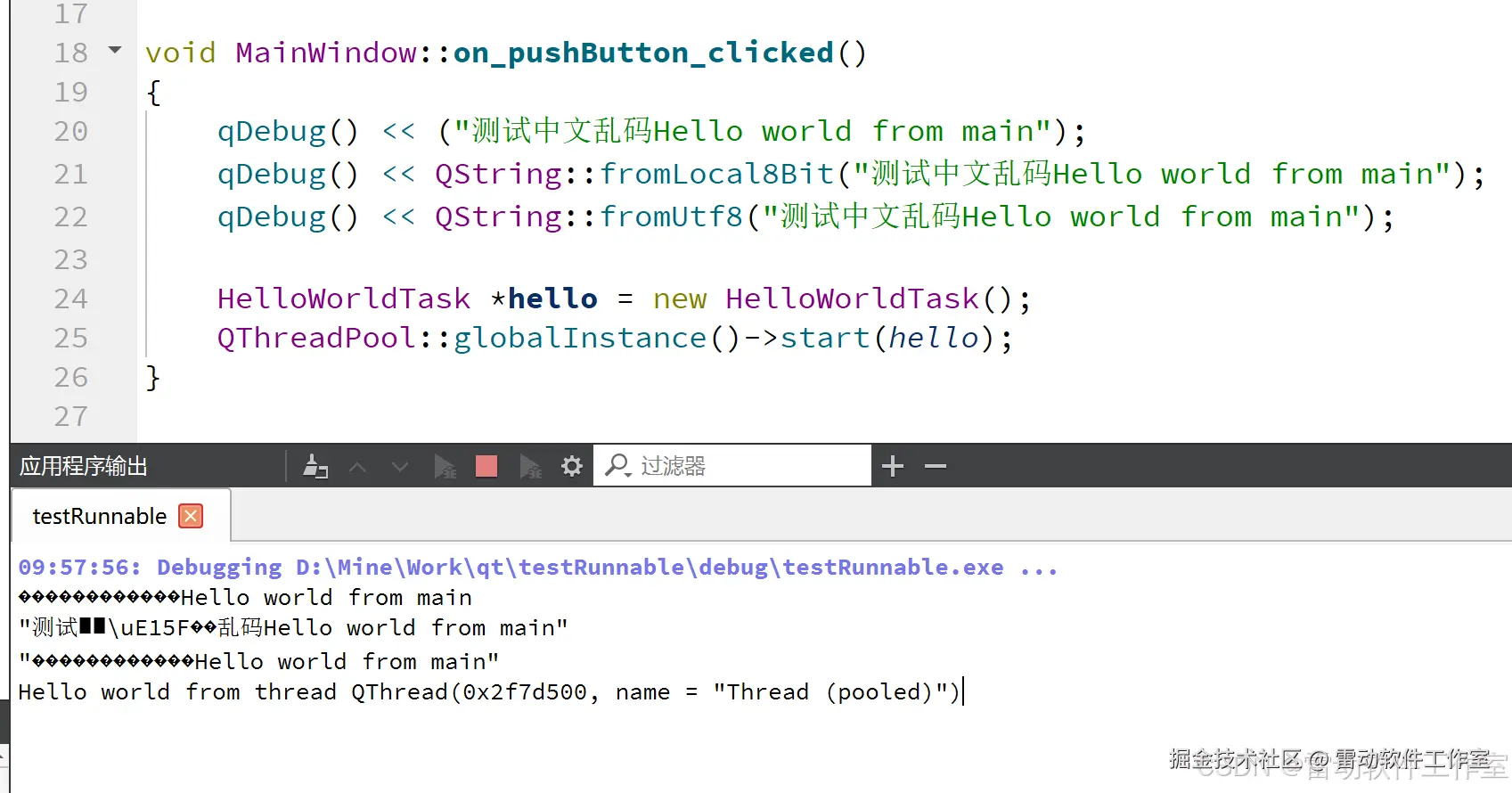Re-run the application with green play icon
Screen dimensions: 1512x793
[x=444, y=466]
